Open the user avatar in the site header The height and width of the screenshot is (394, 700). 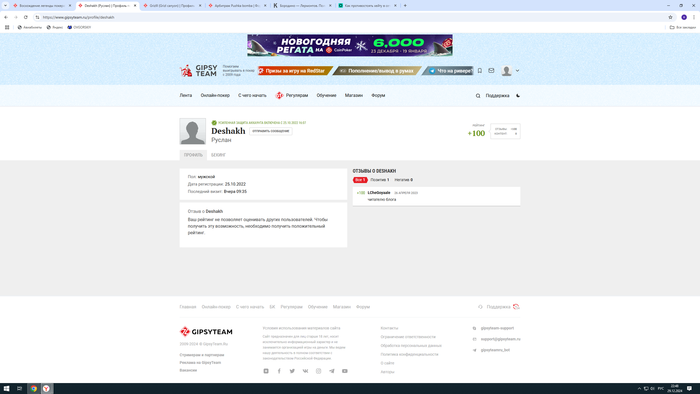coord(506,71)
